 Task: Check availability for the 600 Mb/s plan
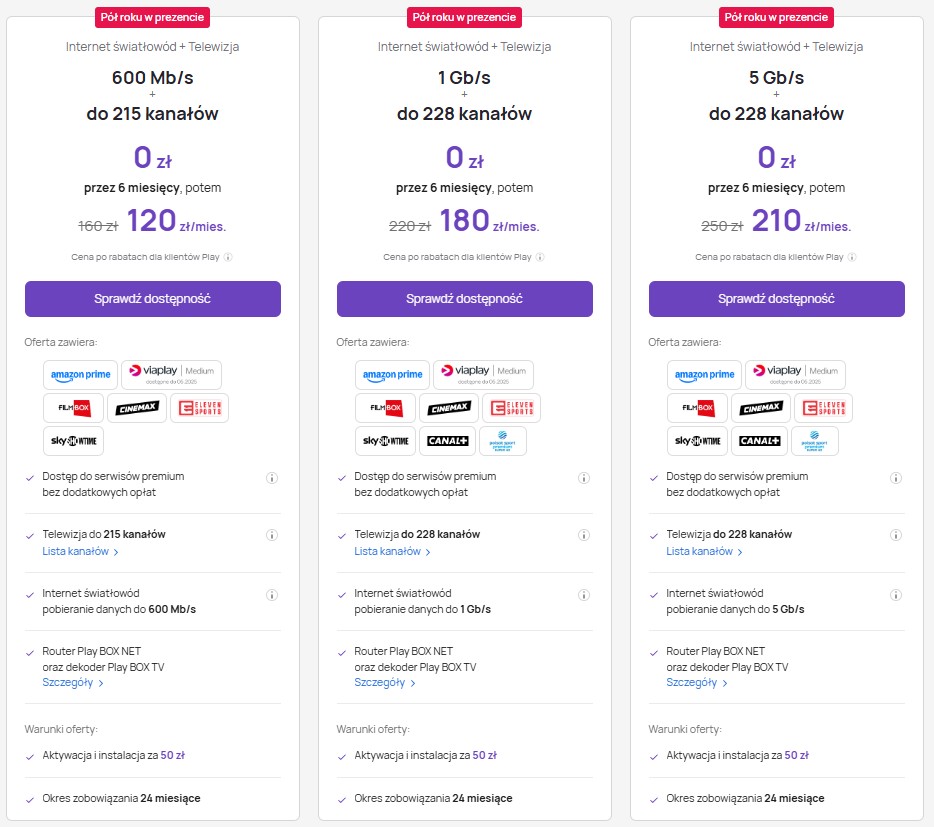(152, 299)
